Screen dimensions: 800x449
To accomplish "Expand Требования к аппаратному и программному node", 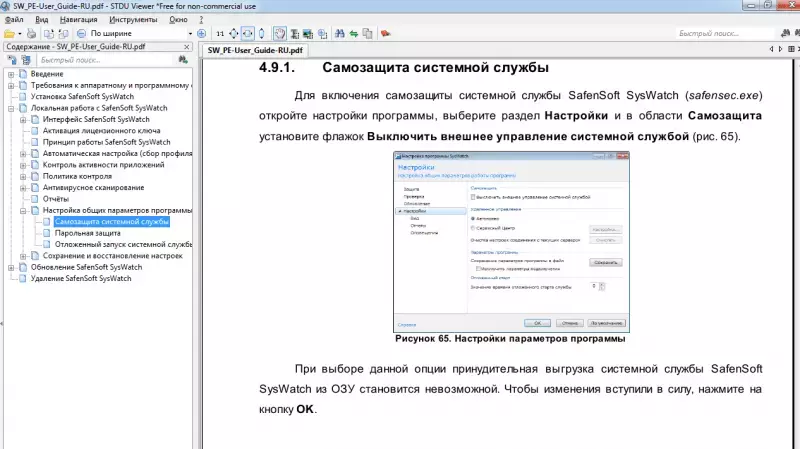I will tap(11, 86).
